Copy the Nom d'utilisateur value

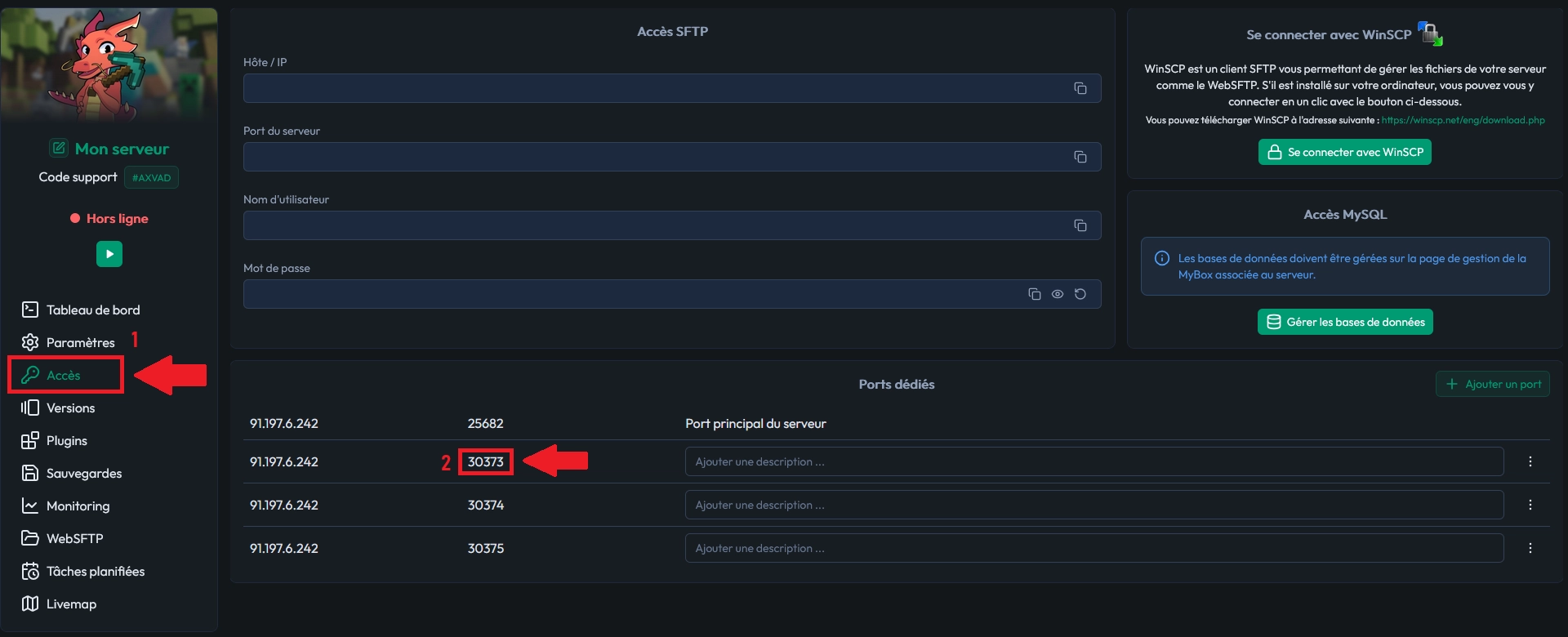point(1080,225)
